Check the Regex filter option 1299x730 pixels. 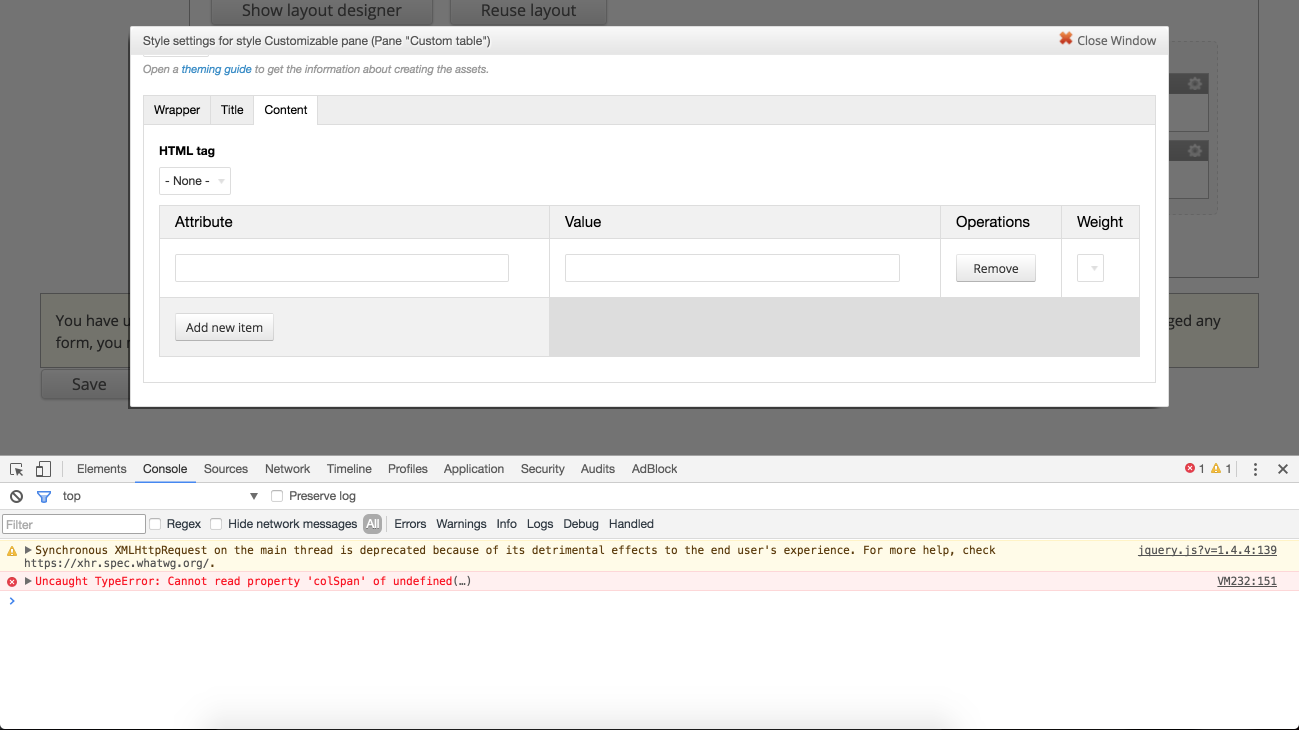(x=155, y=523)
